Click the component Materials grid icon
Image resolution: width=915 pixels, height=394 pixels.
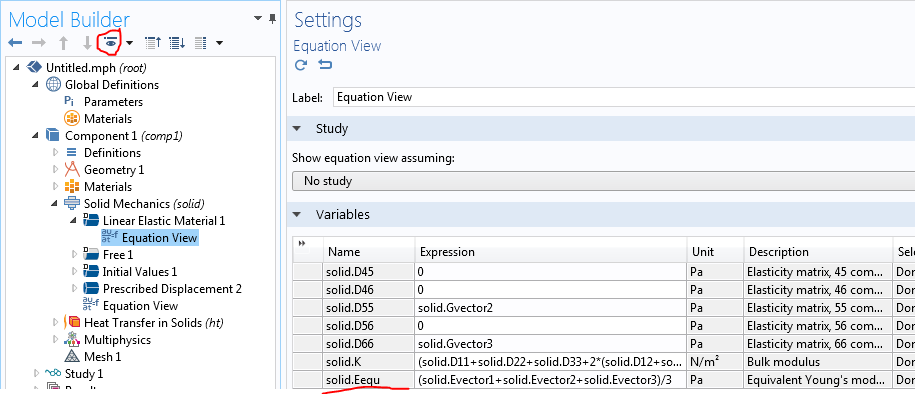point(71,186)
